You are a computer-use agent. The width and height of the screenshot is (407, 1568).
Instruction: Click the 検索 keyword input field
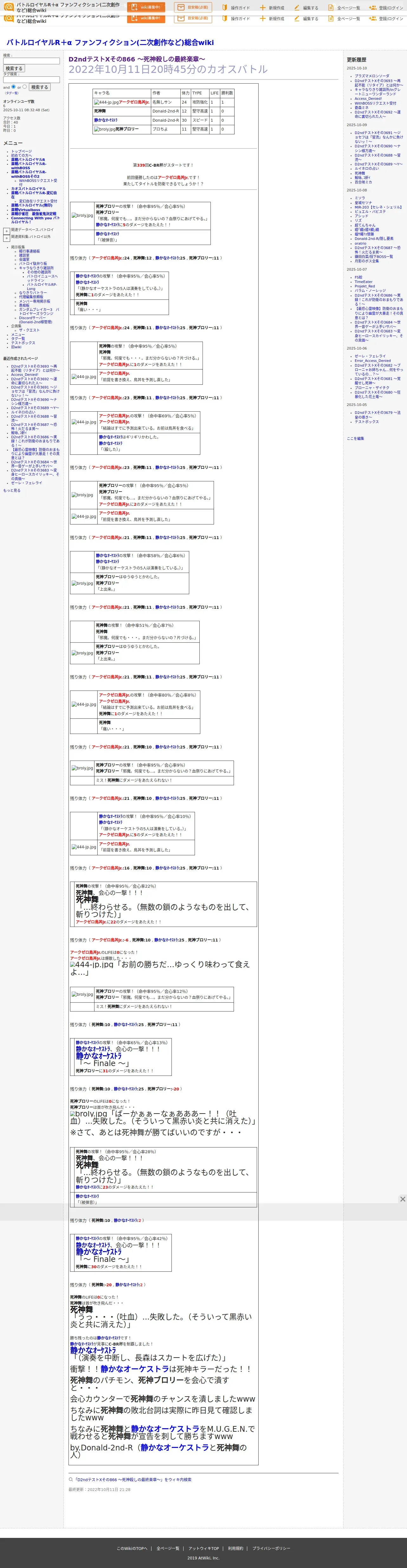click(31, 61)
